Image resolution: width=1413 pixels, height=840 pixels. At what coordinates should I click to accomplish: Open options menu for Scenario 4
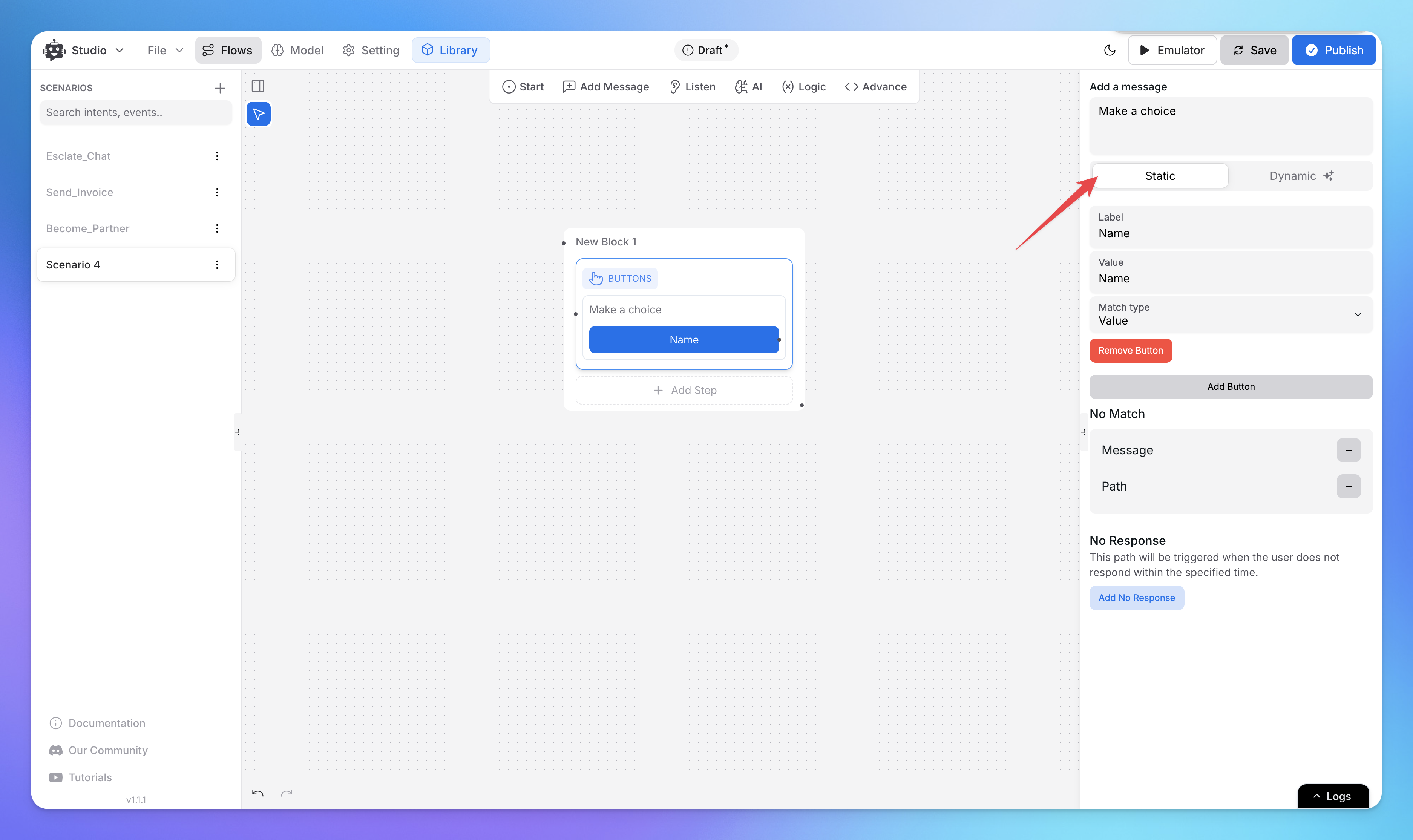217,265
